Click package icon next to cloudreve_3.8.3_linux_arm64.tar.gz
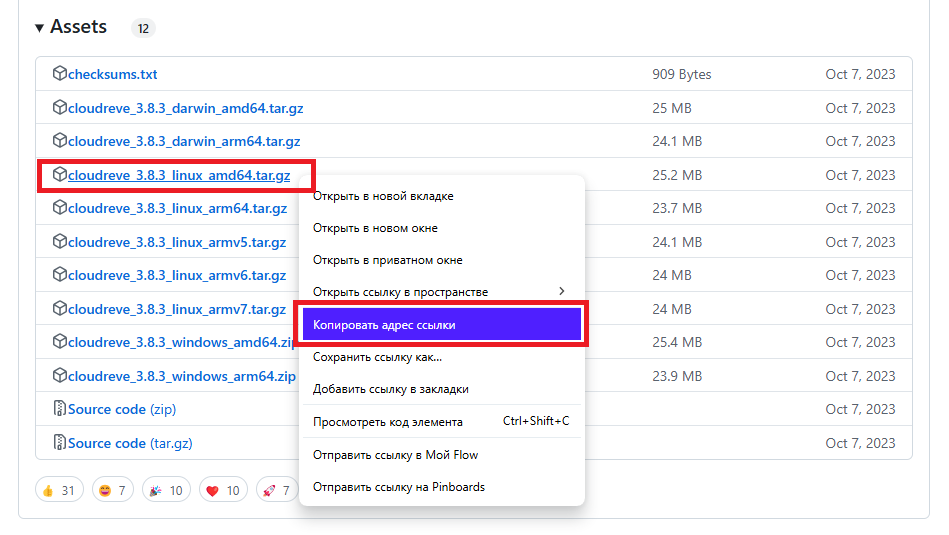Image resolution: width=949 pixels, height=535 pixels. [59, 208]
